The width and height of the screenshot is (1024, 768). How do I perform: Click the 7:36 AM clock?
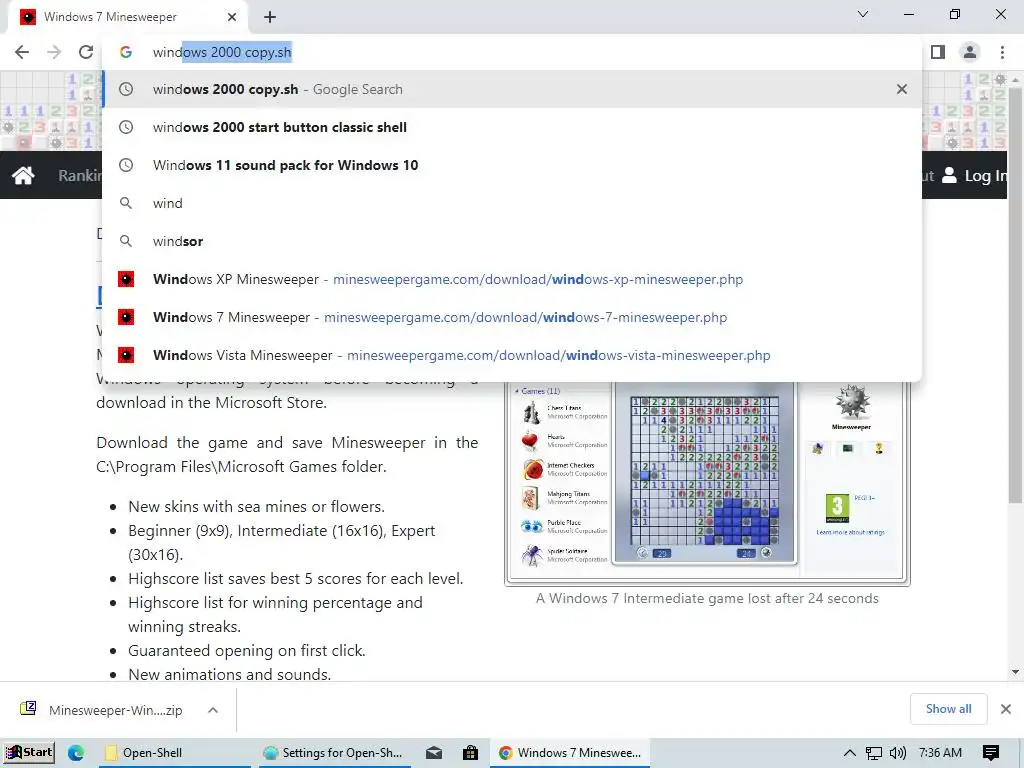click(x=940, y=753)
